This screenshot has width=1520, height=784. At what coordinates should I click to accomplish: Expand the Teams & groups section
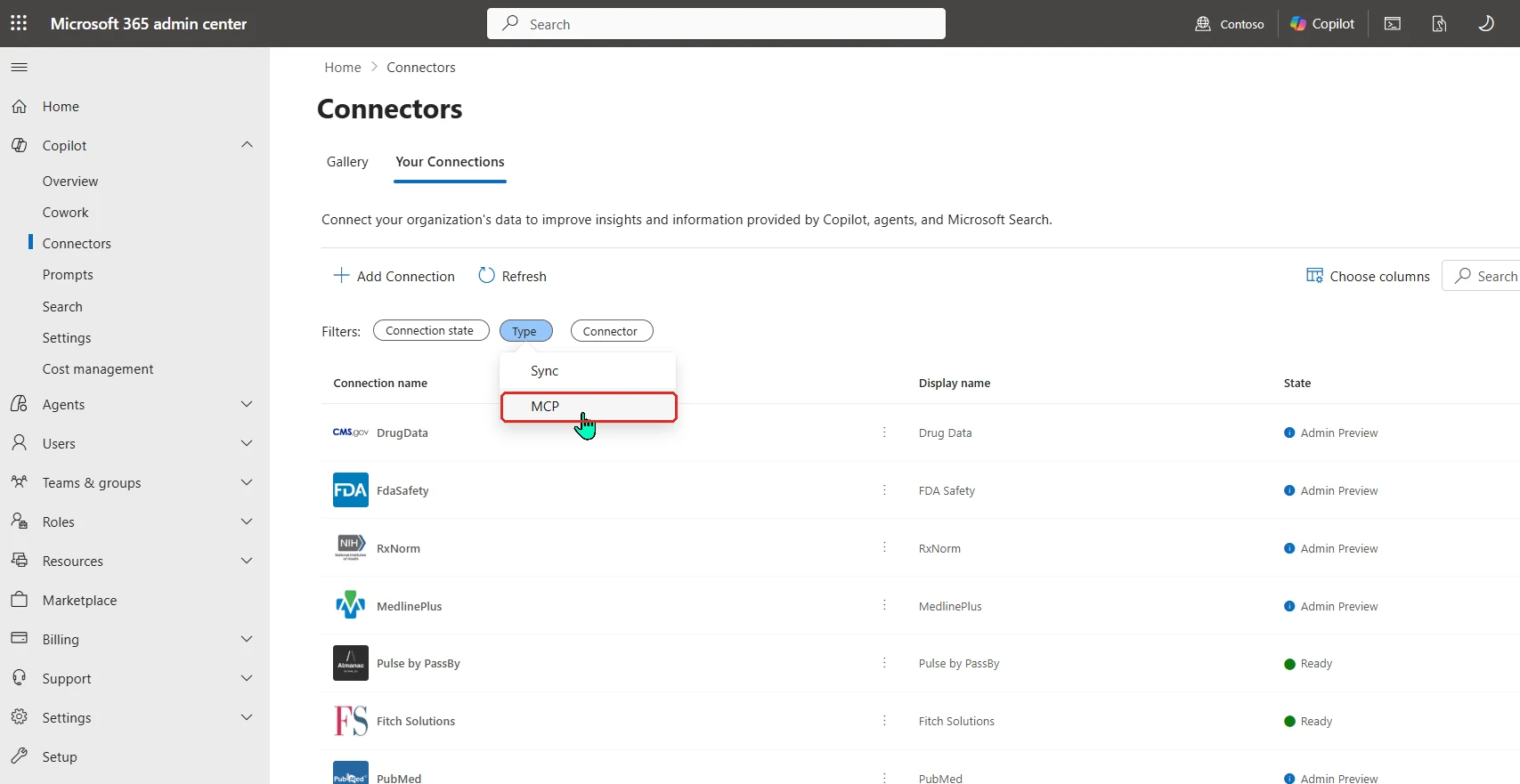click(x=247, y=482)
